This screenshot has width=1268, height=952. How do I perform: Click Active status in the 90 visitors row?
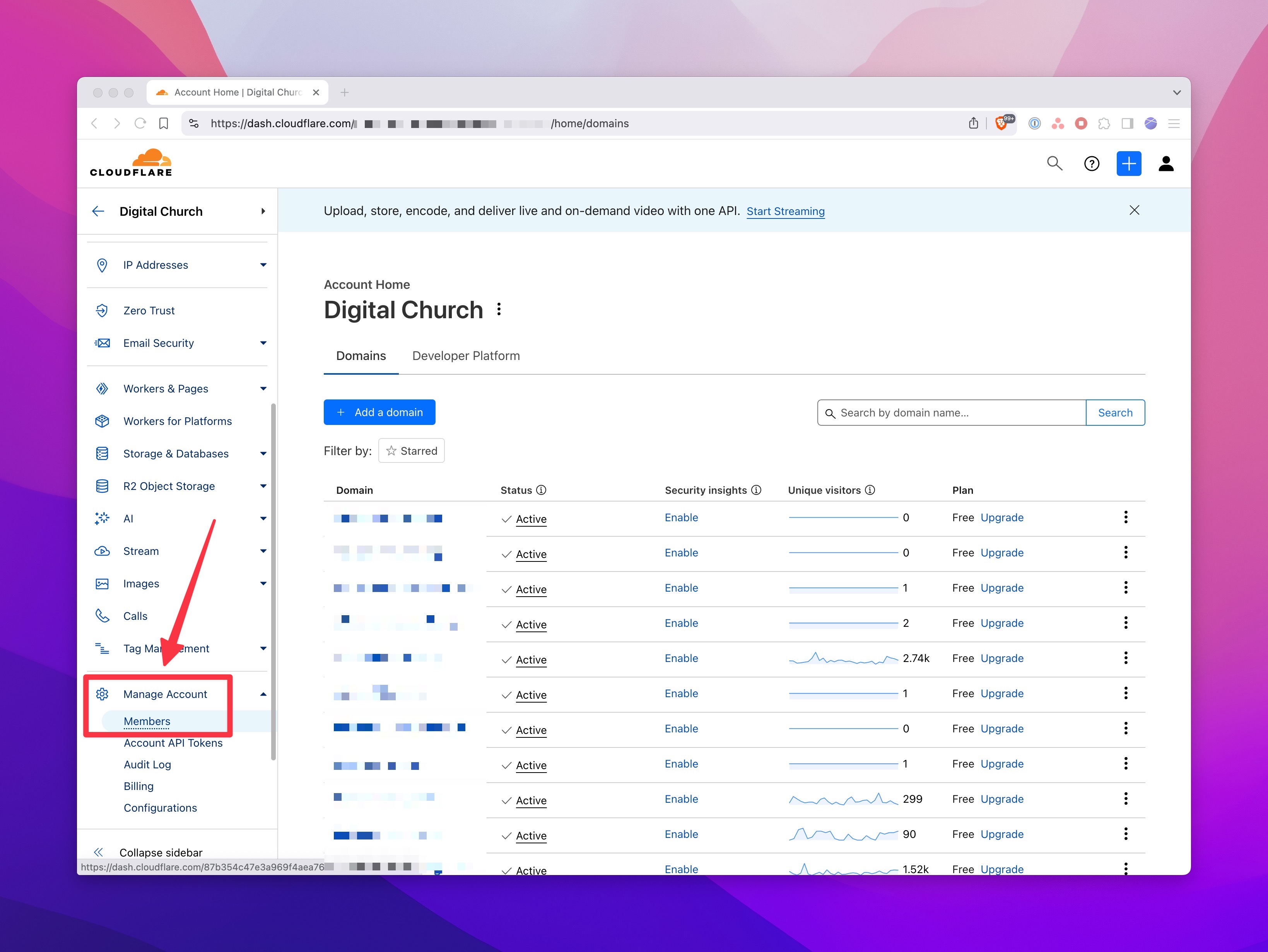[531, 836]
